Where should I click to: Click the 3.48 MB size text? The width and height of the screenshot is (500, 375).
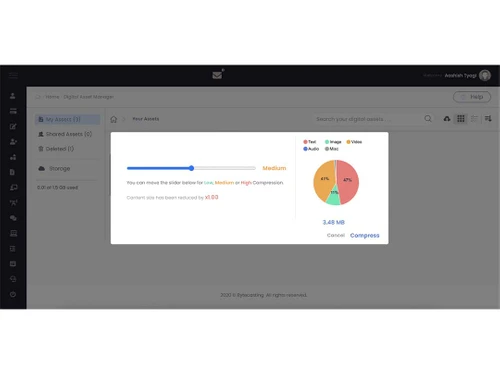334,222
